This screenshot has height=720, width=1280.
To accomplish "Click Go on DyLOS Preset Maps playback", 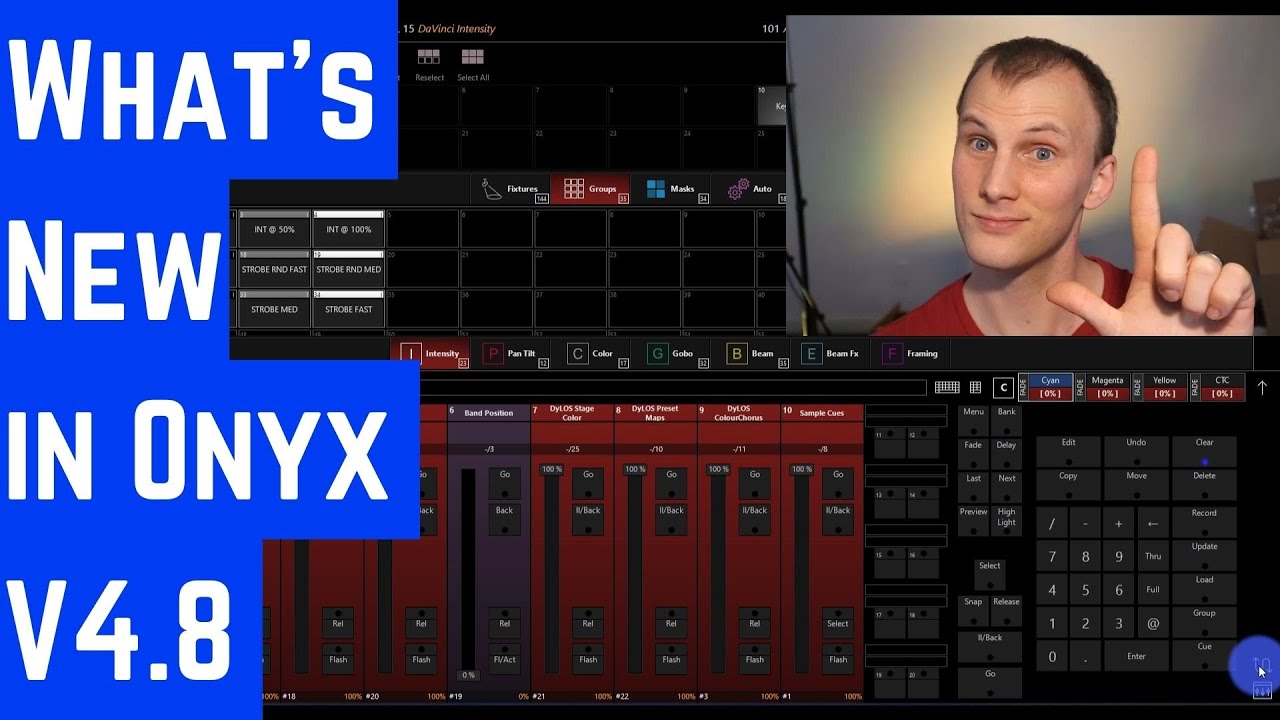I will (671, 483).
